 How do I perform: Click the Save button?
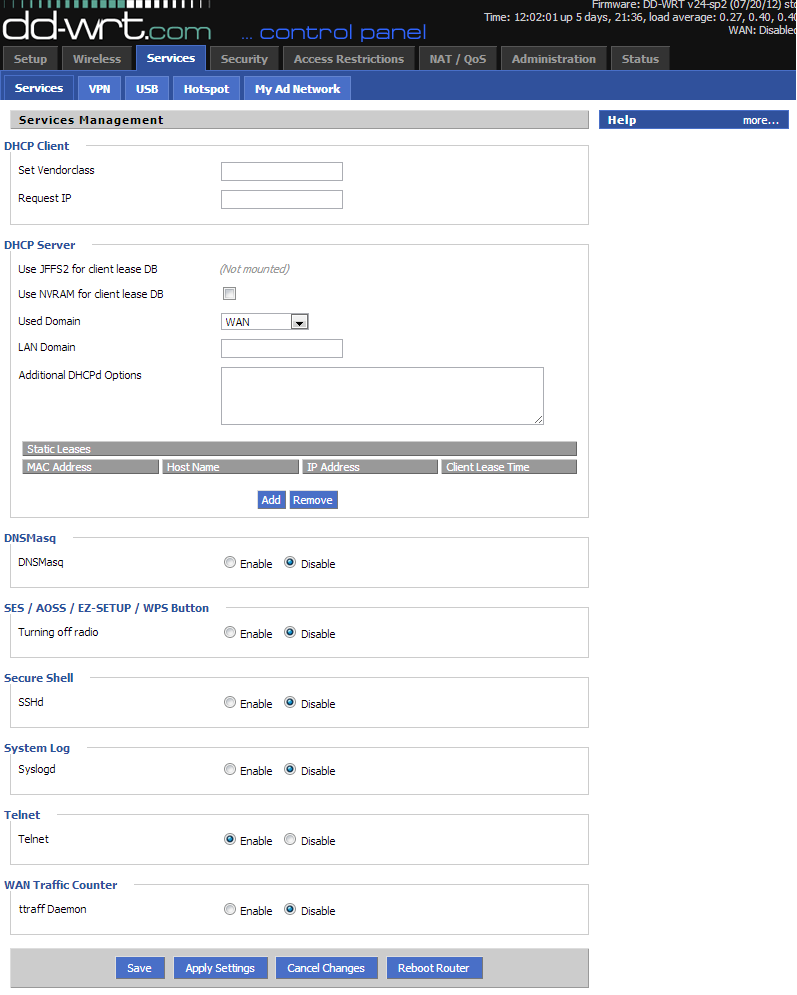click(x=139, y=968)
